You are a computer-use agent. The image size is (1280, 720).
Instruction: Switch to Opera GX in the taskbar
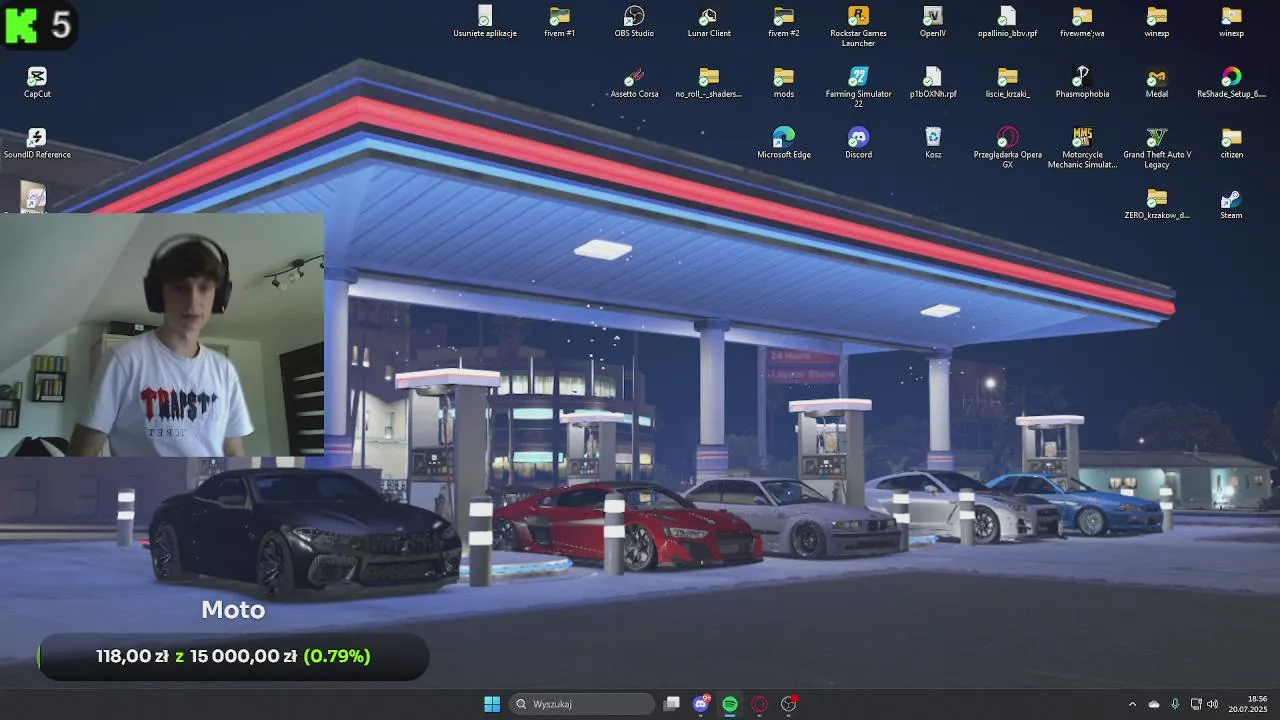[759, 704]
